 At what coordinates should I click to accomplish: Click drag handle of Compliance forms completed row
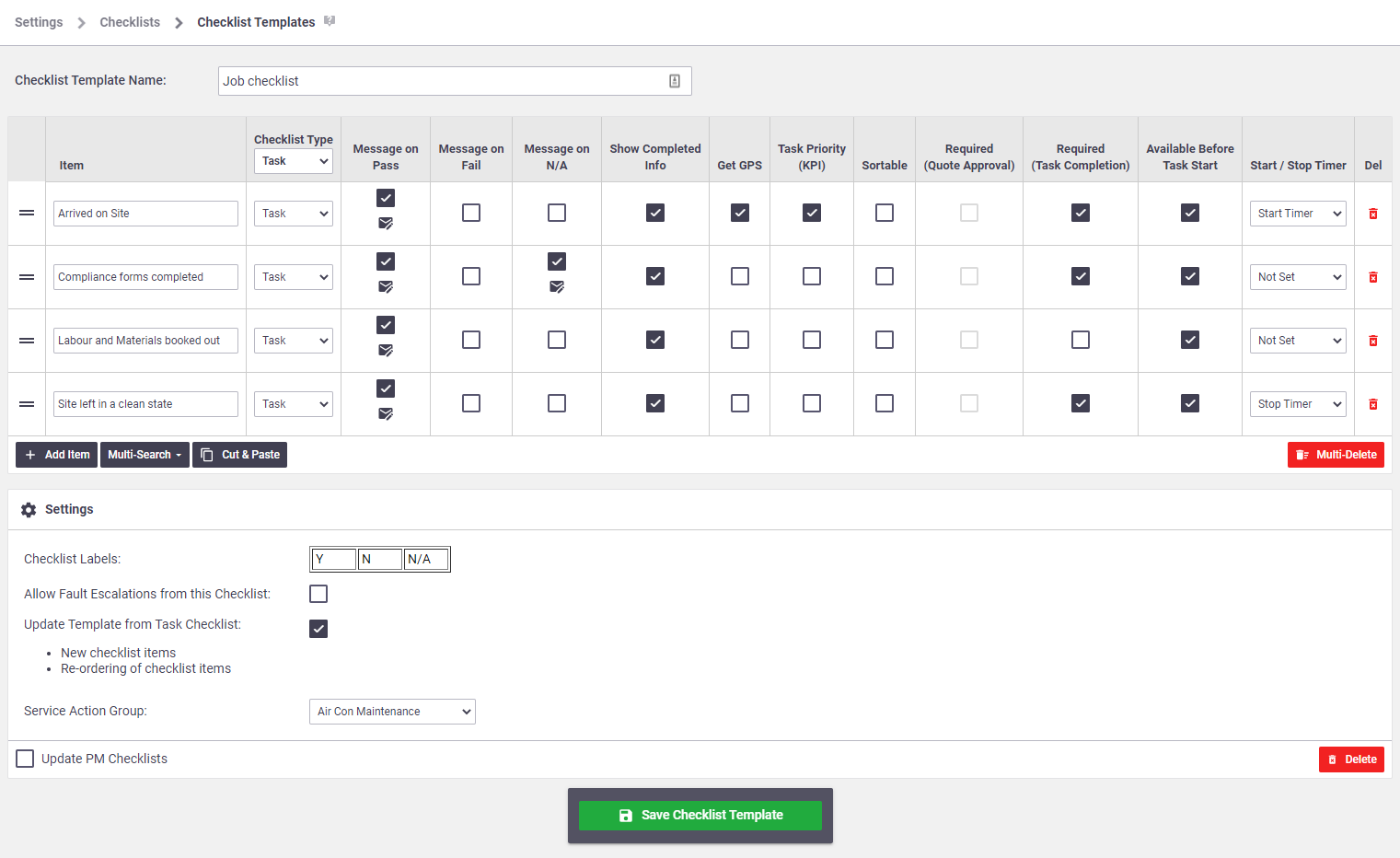coord(27,277)
